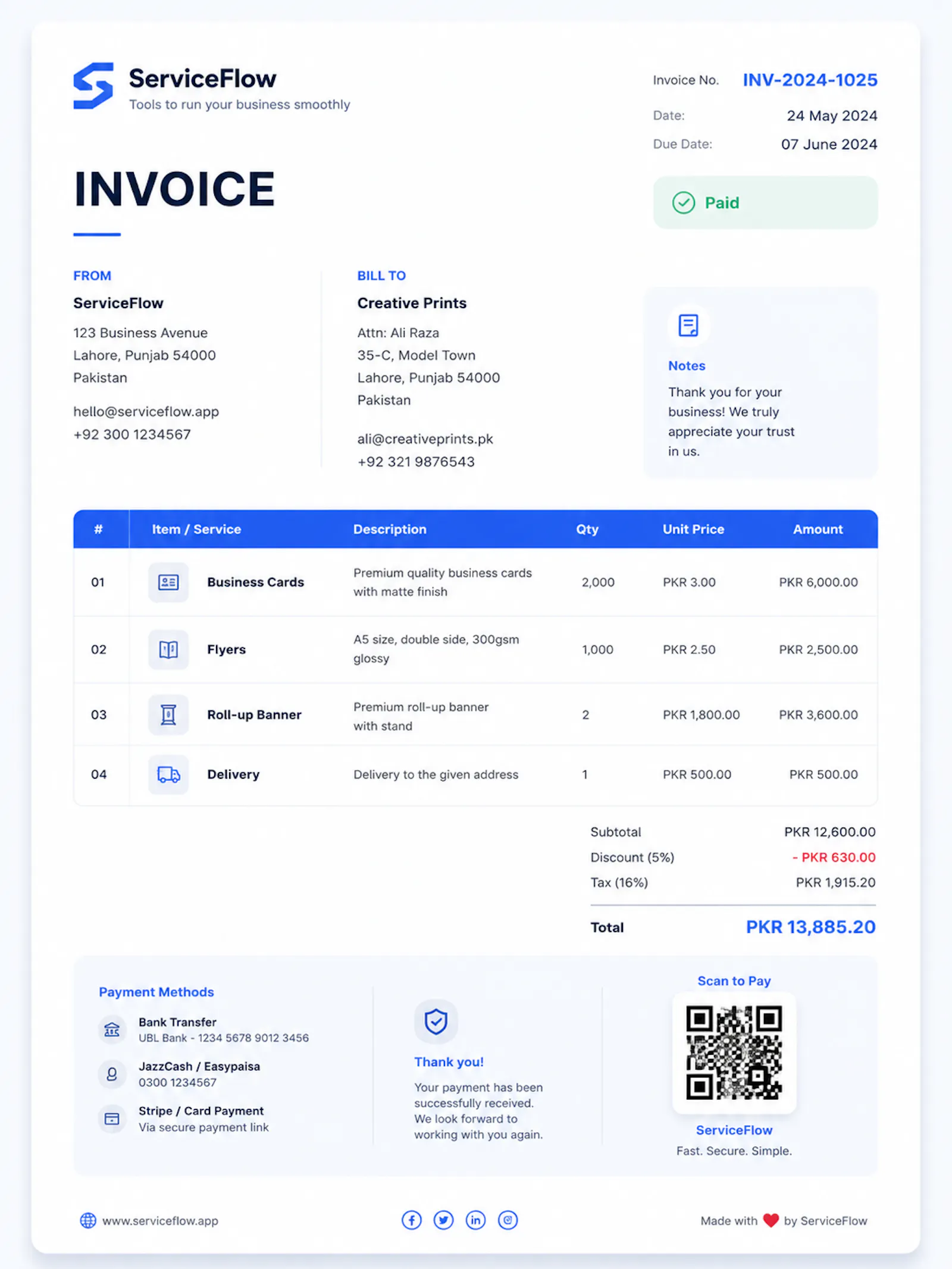Viewport: 952px width, 1269px height.
Task: Click the red discount - PKR 630.00
Action: [x=834, y=857]
